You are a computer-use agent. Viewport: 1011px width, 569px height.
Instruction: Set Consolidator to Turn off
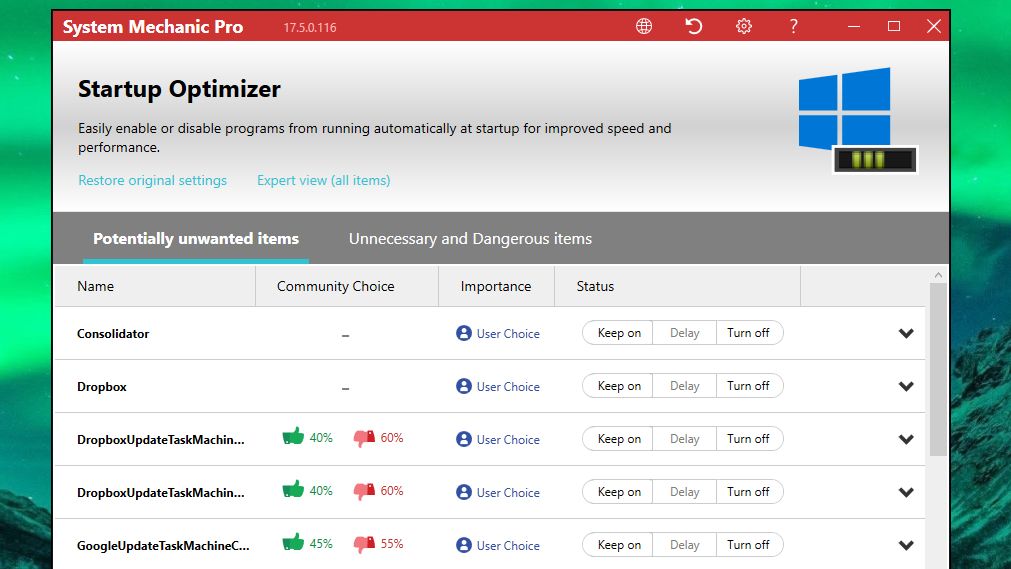(x=749, y=333)
